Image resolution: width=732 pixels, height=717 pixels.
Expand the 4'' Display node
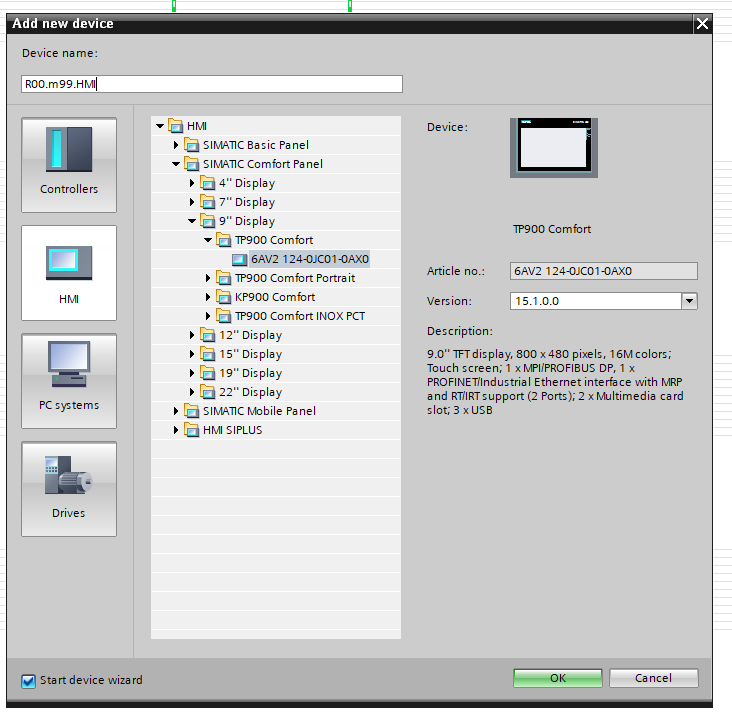click(x=192, y=183)
